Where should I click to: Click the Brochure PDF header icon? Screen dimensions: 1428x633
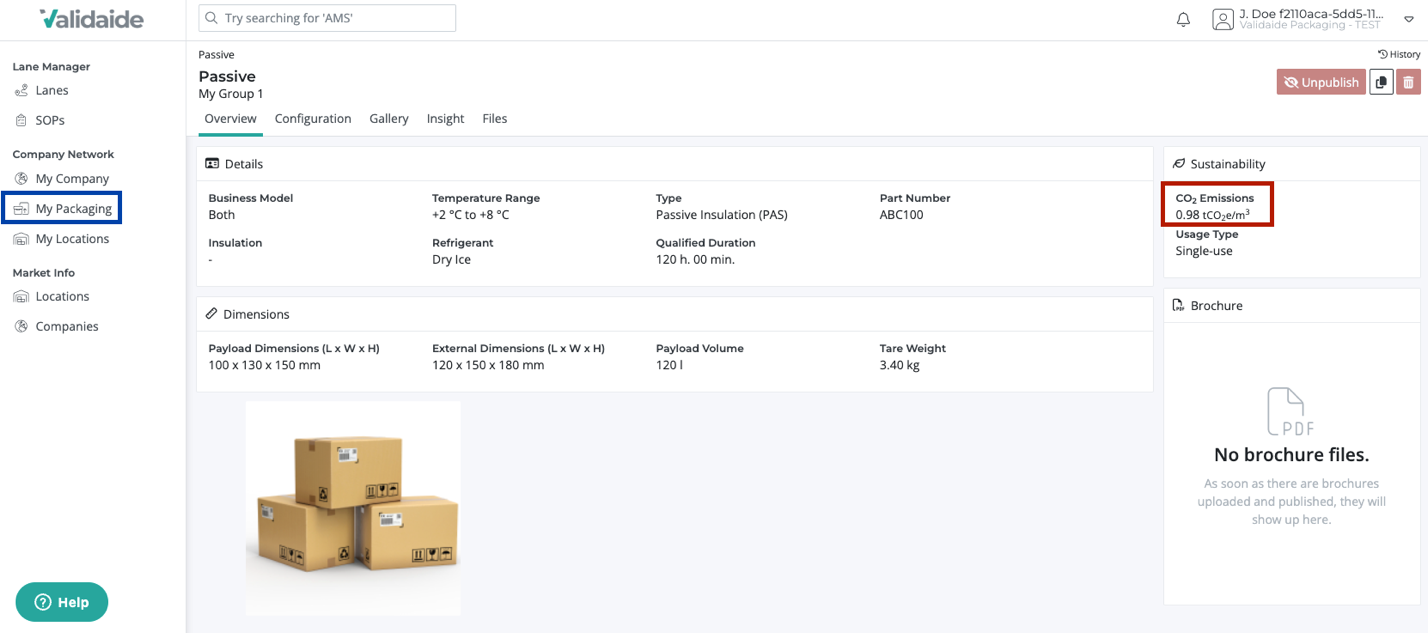click(x=1179, y=305)
